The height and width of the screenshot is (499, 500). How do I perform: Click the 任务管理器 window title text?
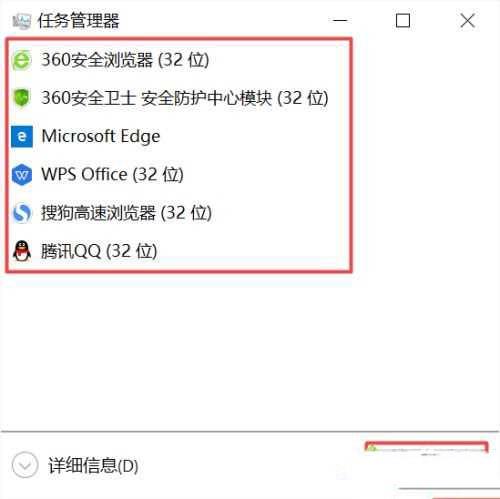pos(79,21)
